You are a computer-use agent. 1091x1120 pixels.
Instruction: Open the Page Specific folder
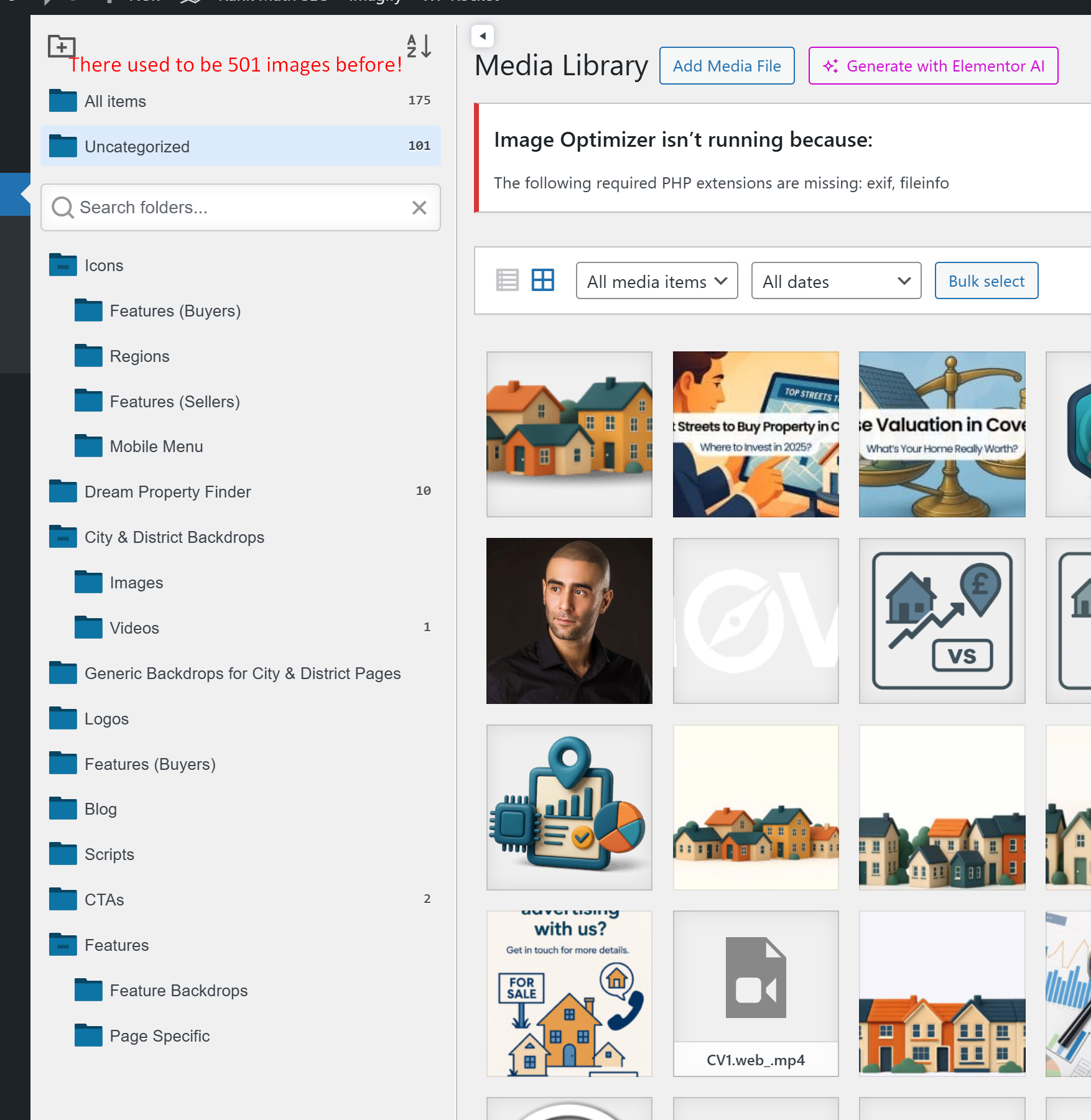(159, 1036)
